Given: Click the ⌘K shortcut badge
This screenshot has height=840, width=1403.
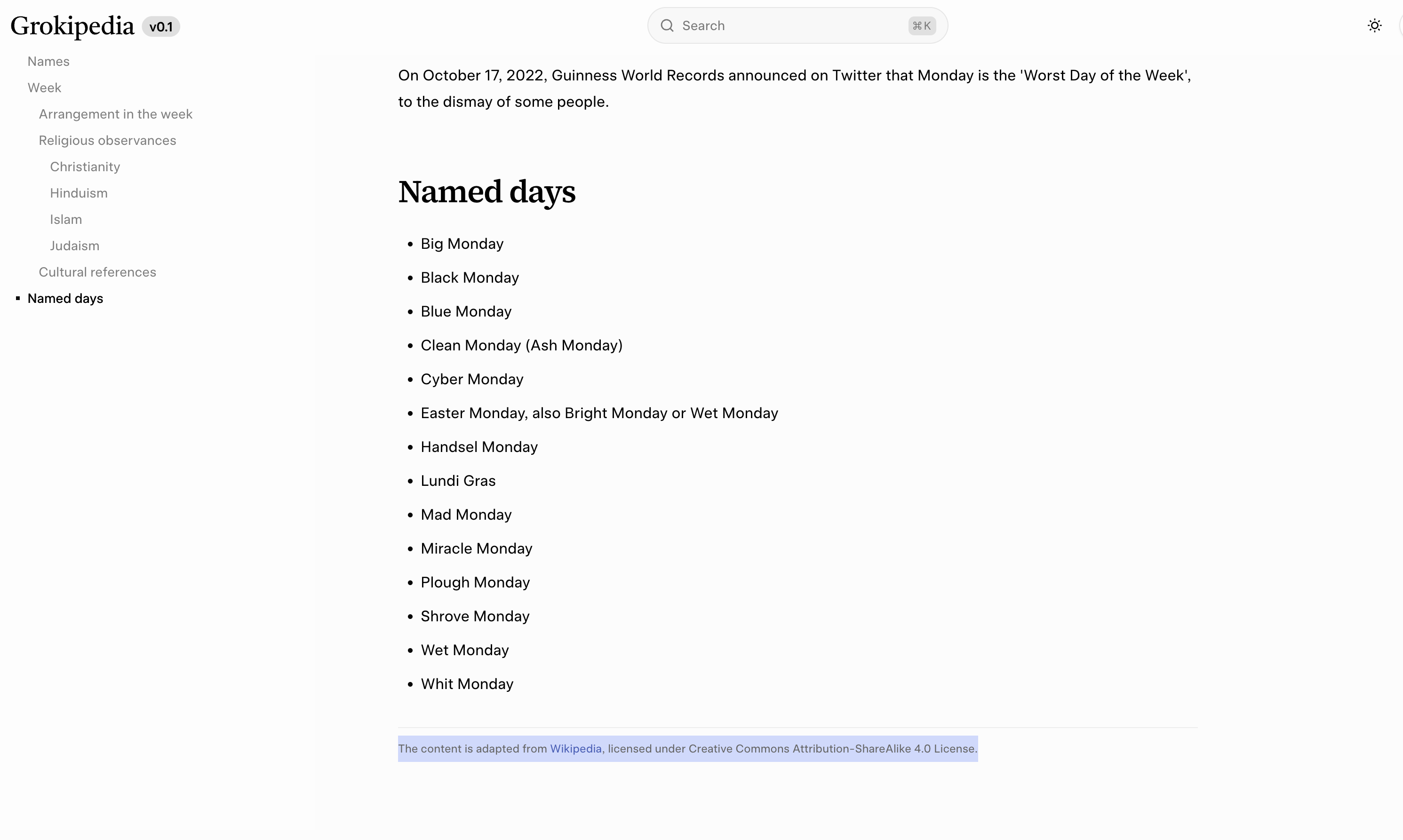Looking at the screenshot, I should [x=921, y=25].
